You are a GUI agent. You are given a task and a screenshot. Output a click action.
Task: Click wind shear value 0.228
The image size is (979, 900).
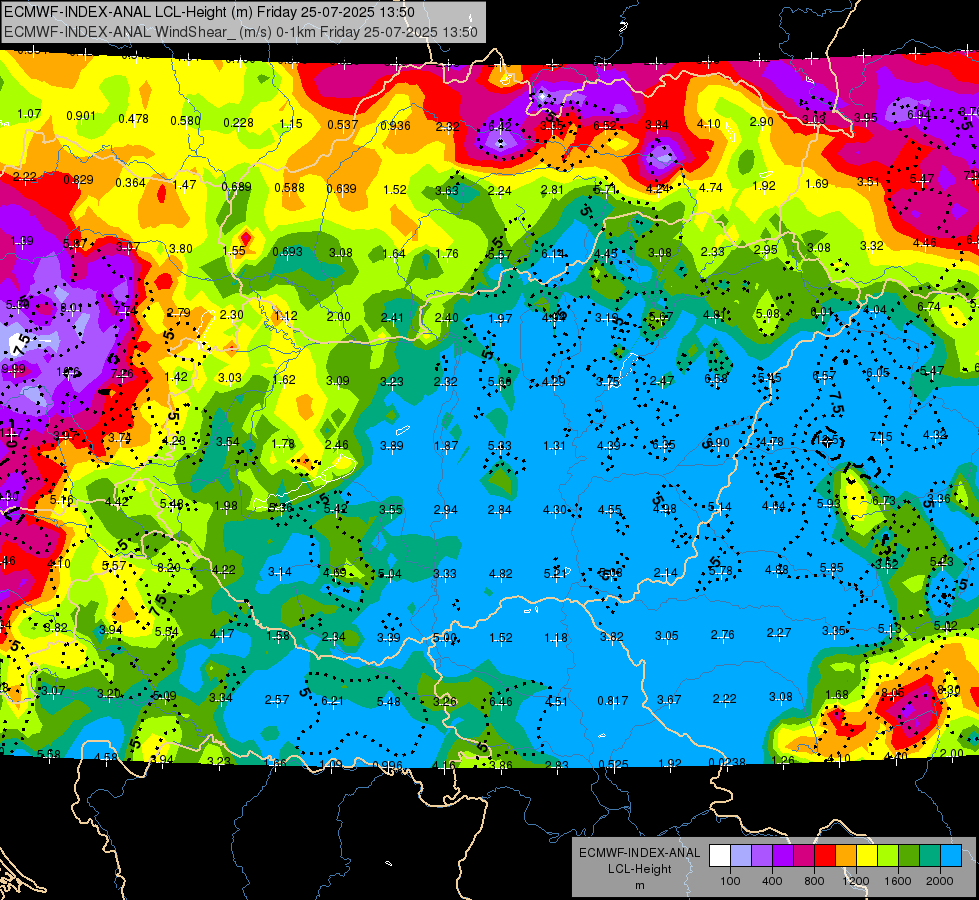pos(239,123)
